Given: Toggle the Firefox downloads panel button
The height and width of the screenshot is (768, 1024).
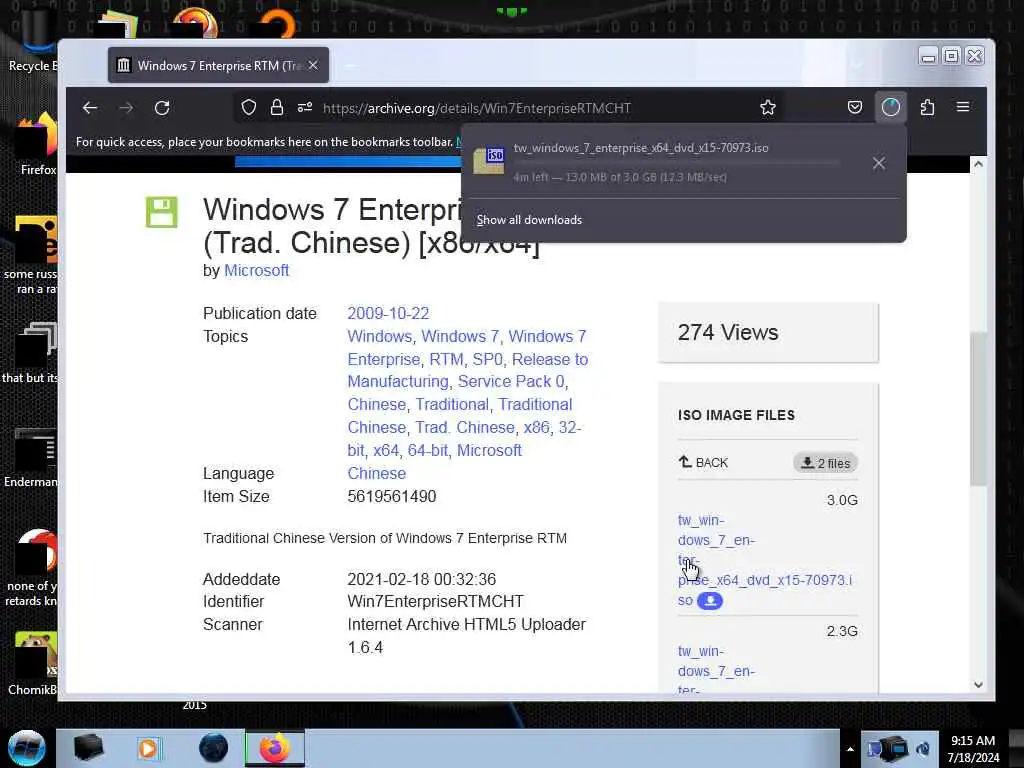Looking at the screenshot, I should pyautogui.click(x=891, y=107).
